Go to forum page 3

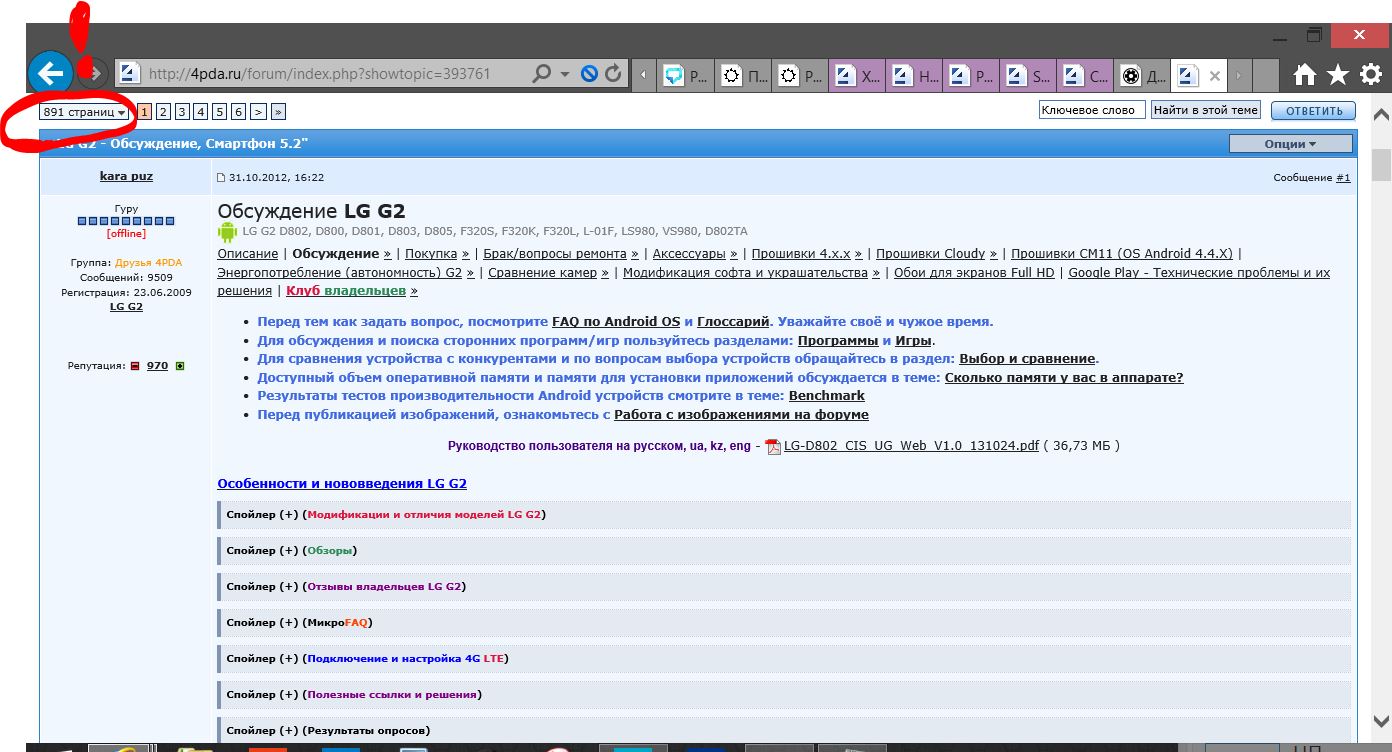(182, 112)
